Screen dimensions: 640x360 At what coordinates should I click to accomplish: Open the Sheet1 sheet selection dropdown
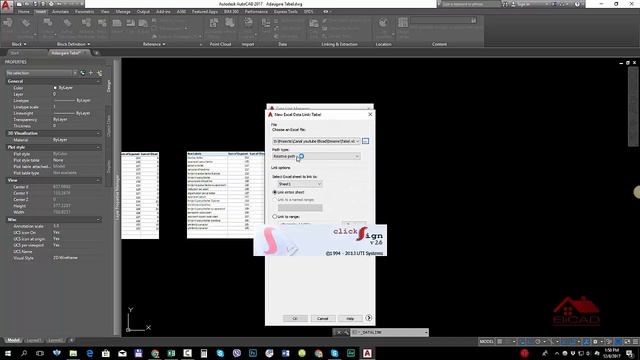[300, 184]
